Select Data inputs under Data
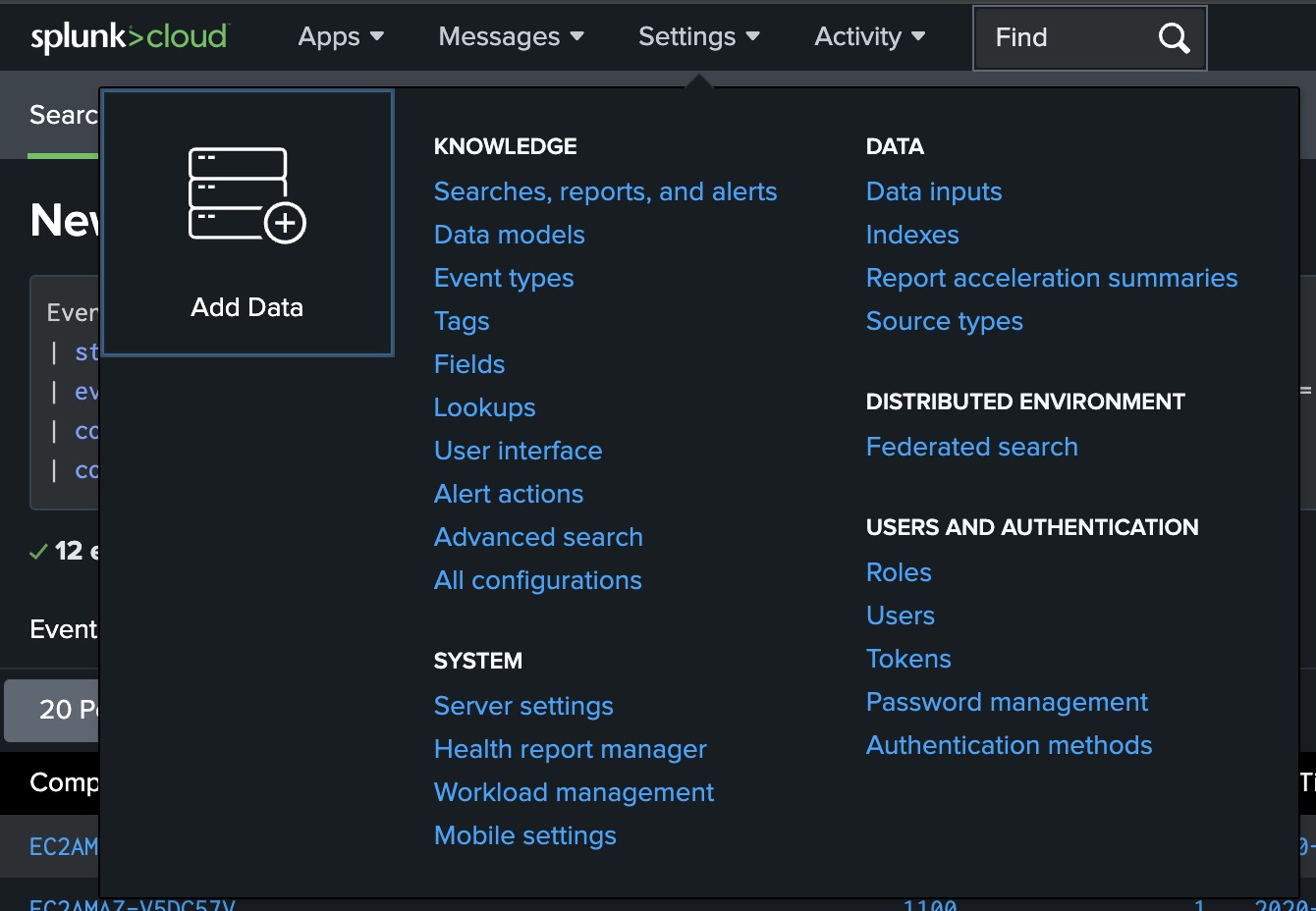This screenshot has height=911, width=1316. pos(933,191)
